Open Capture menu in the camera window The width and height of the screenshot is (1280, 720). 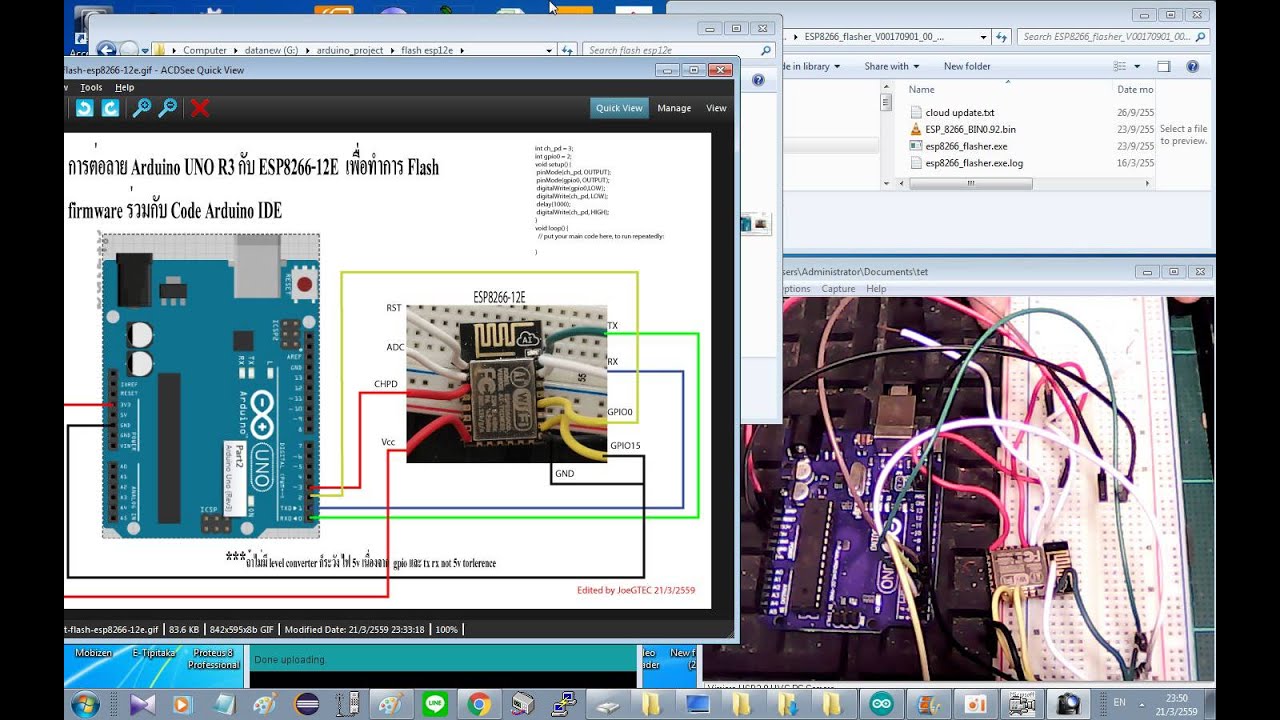point(838,289)
